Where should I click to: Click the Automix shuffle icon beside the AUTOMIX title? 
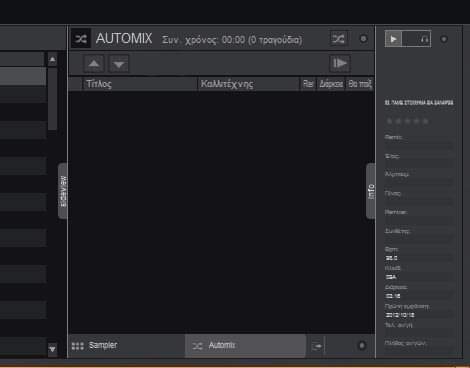(81, 39)
